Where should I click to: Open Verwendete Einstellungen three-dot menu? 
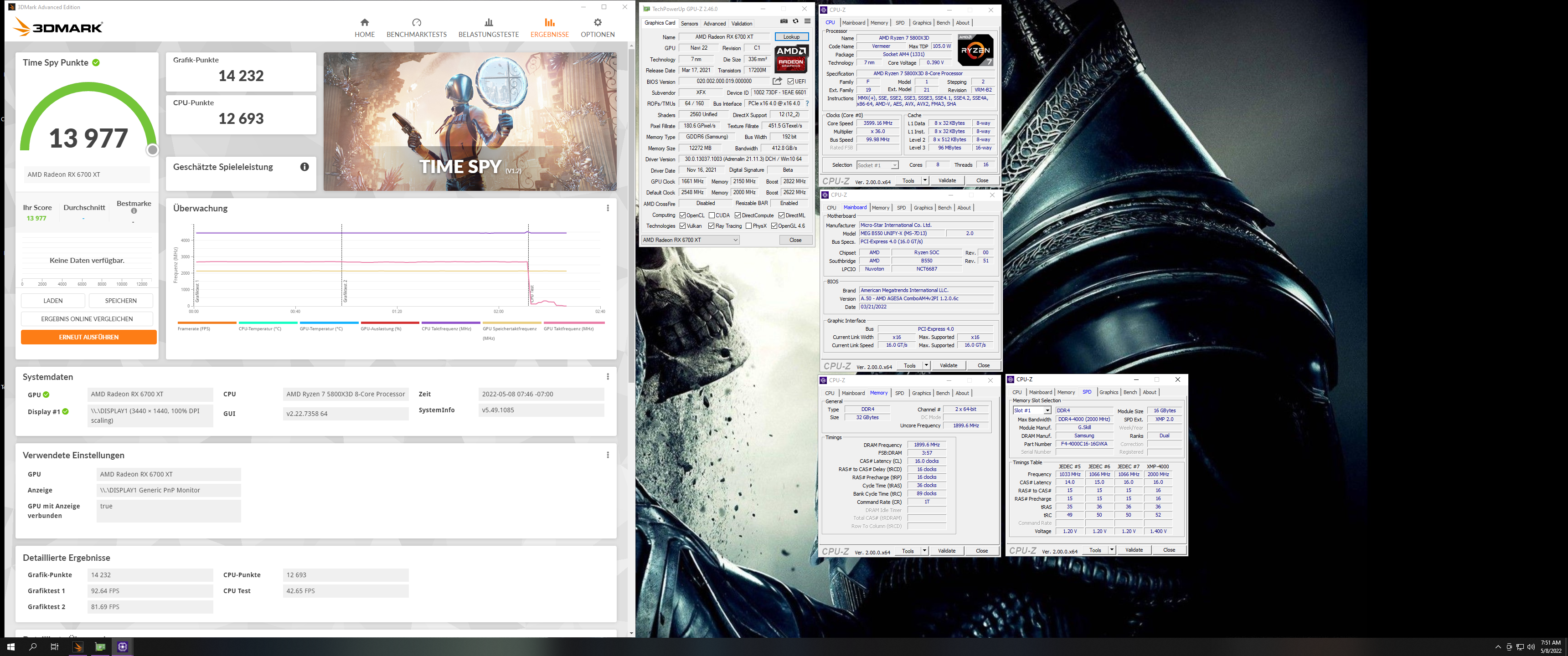608,455
